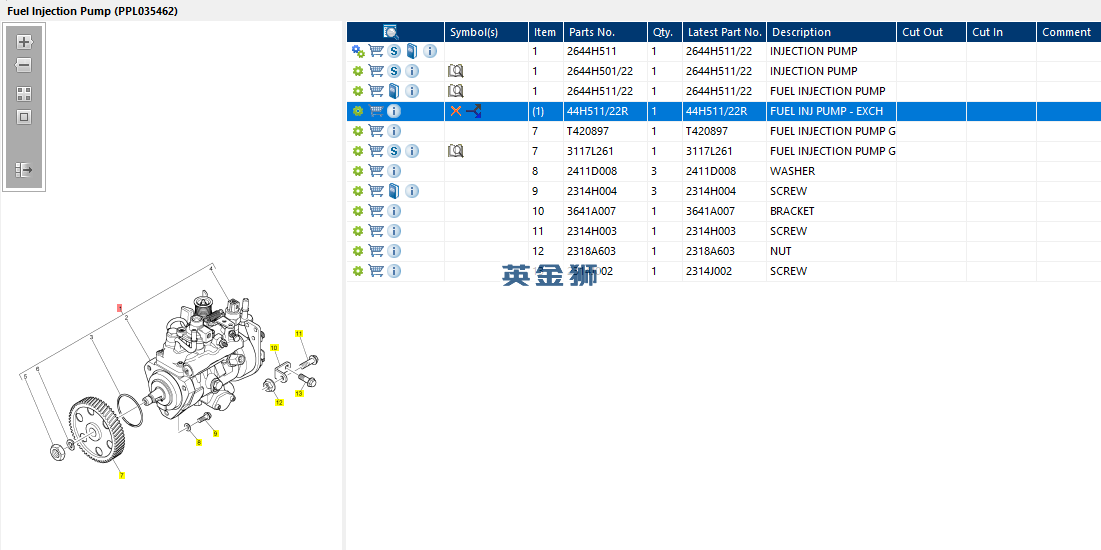Click parts number cell '3117L261'
Image resolution: width=1101 pixels, height=550 pixels.
click(606, 151)
